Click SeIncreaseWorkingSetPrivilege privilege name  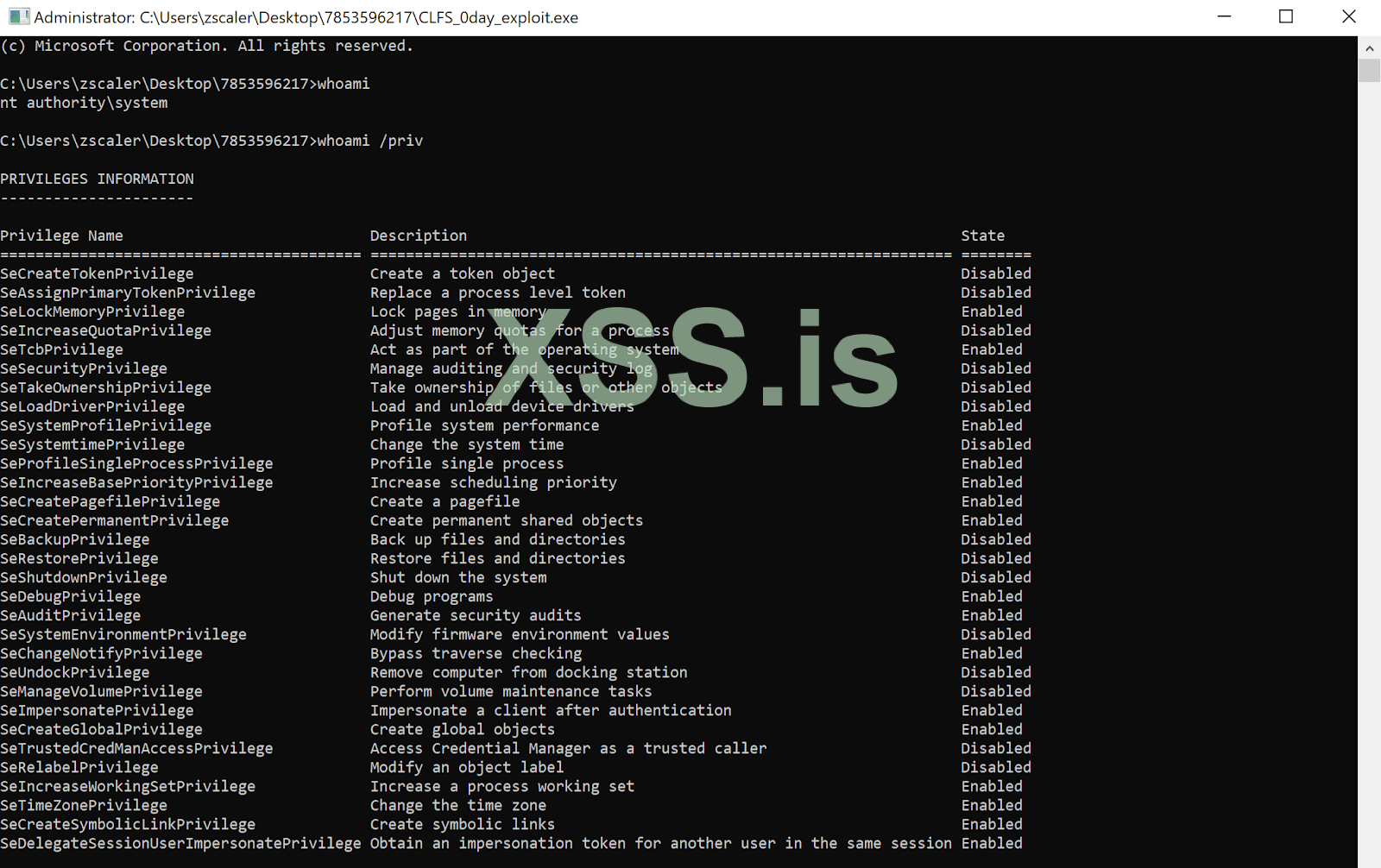point(128,786)
